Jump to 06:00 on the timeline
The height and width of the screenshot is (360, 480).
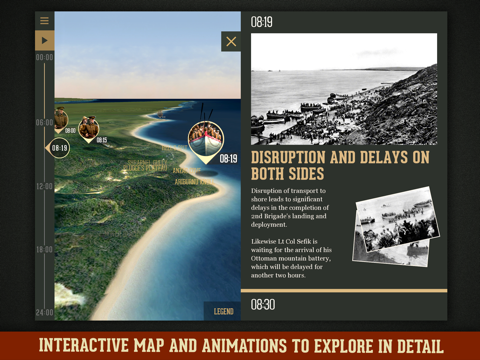tap(45, 122)
